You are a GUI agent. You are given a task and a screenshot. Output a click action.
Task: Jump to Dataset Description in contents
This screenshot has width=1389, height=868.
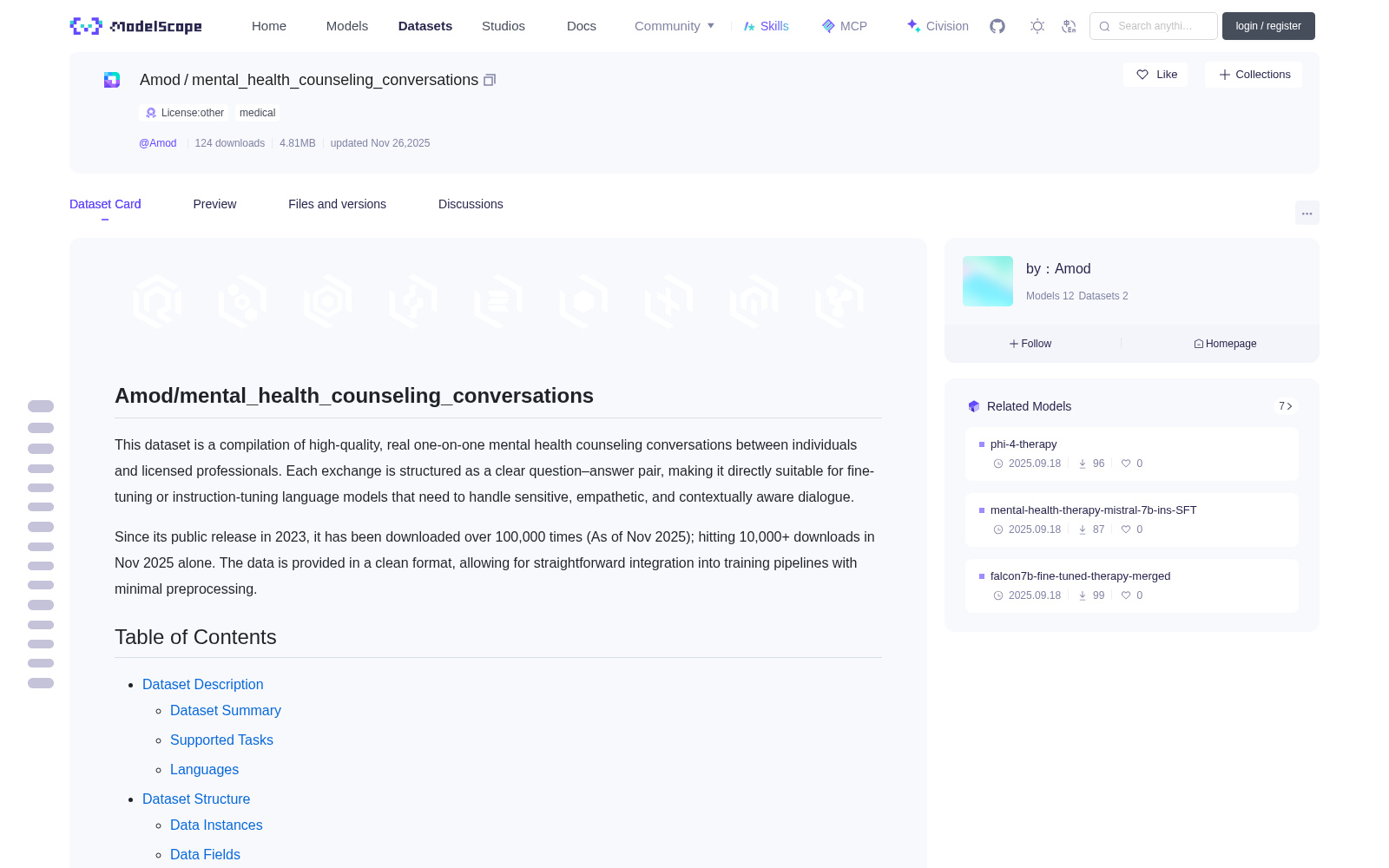202,685
